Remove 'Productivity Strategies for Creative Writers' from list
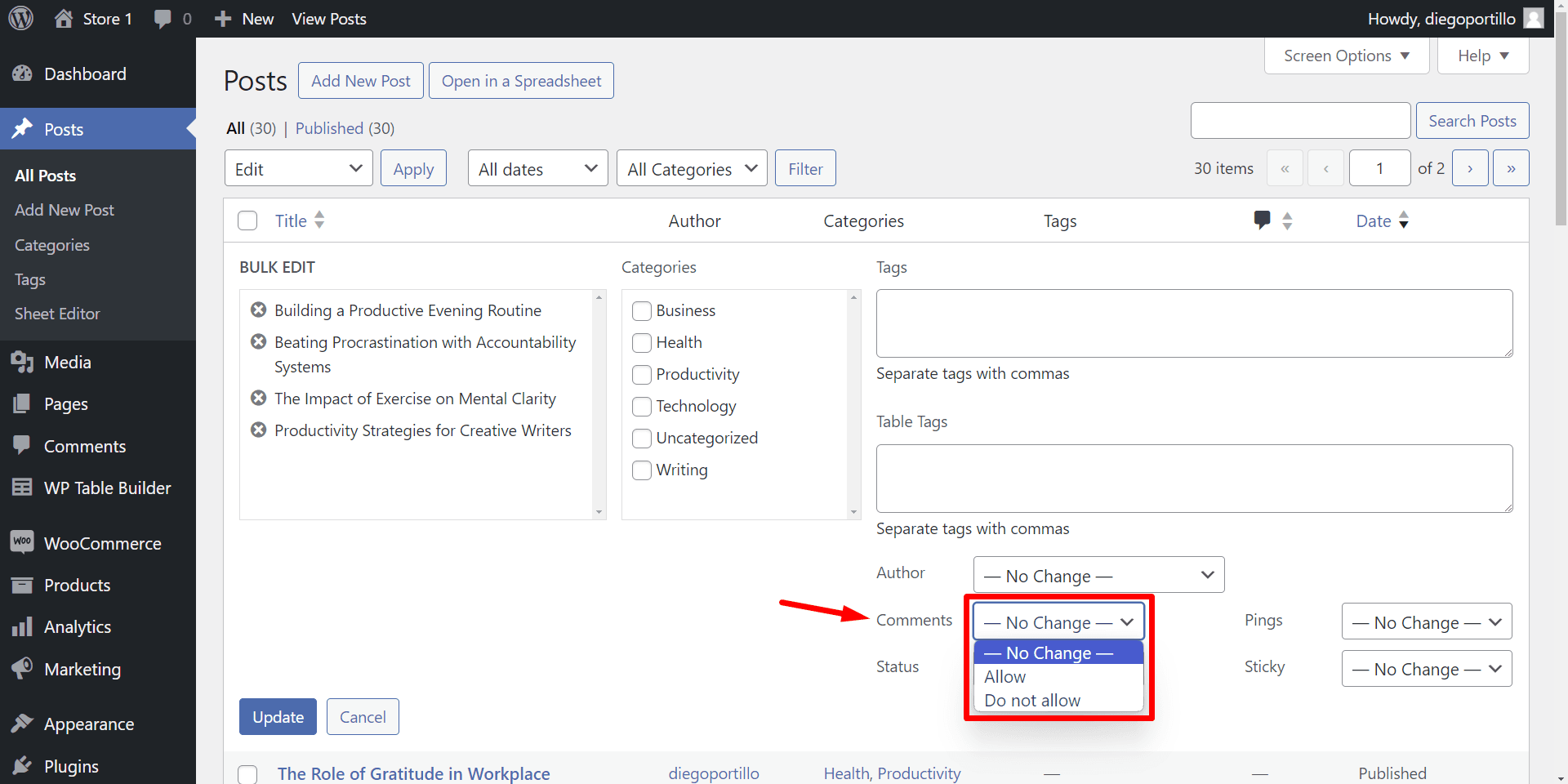This screenshot has height=784, width=1568. (x=259, y=430)
